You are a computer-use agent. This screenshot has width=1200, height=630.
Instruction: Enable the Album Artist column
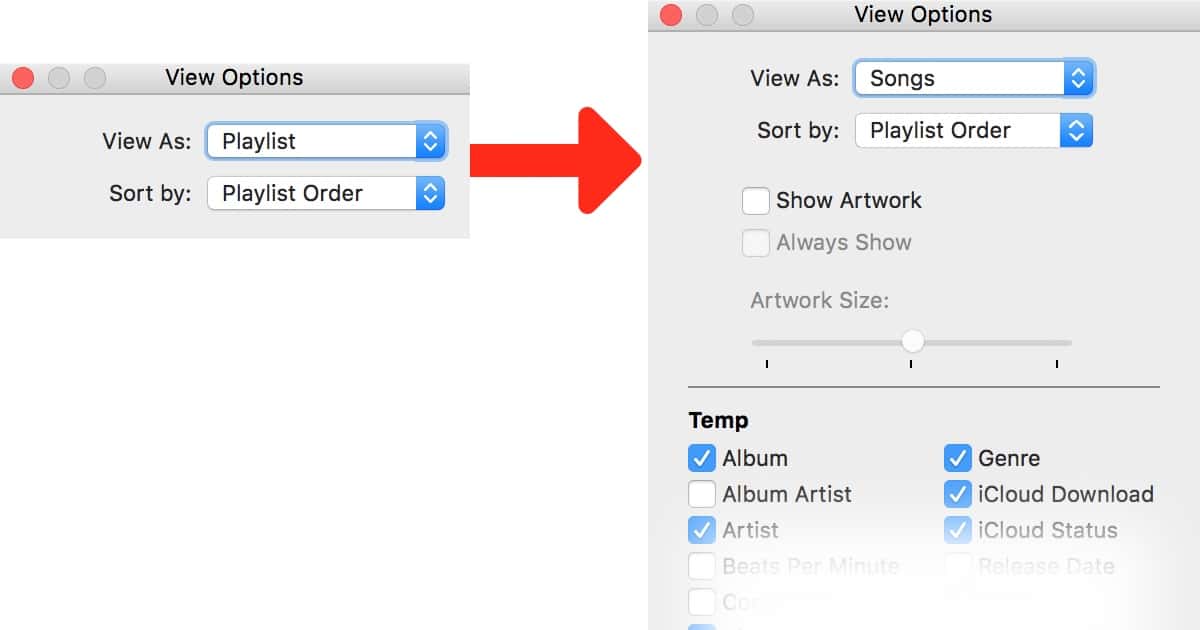pos(702,495)
